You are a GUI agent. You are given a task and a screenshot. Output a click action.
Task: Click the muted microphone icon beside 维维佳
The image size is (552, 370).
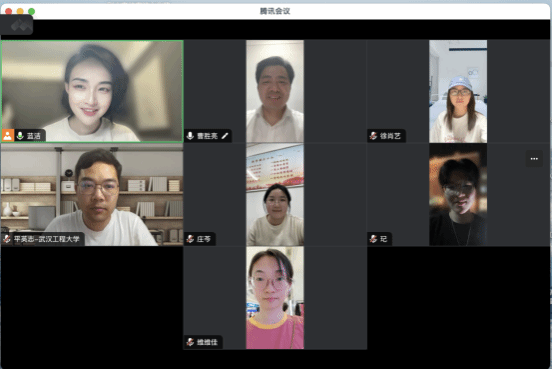[x=190, y=342]
